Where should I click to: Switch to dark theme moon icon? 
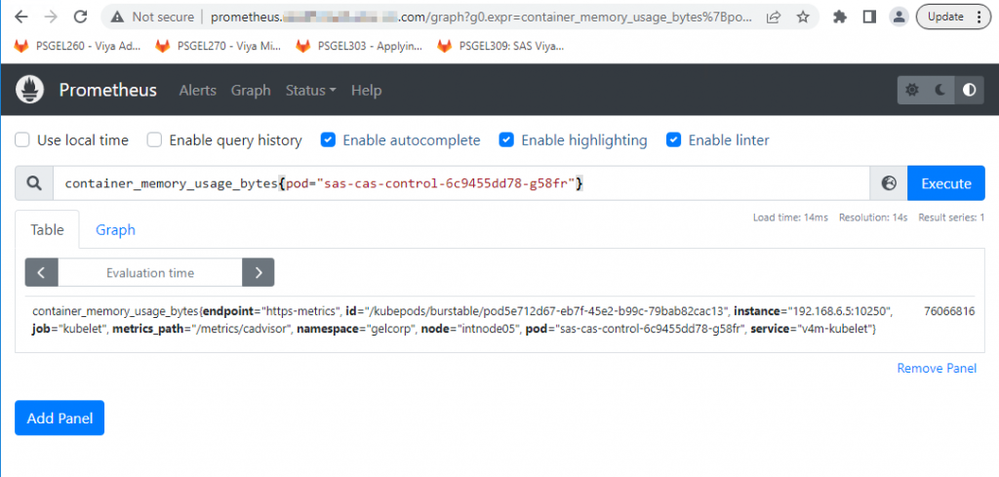pyautogui.click(x=940, y=90)
